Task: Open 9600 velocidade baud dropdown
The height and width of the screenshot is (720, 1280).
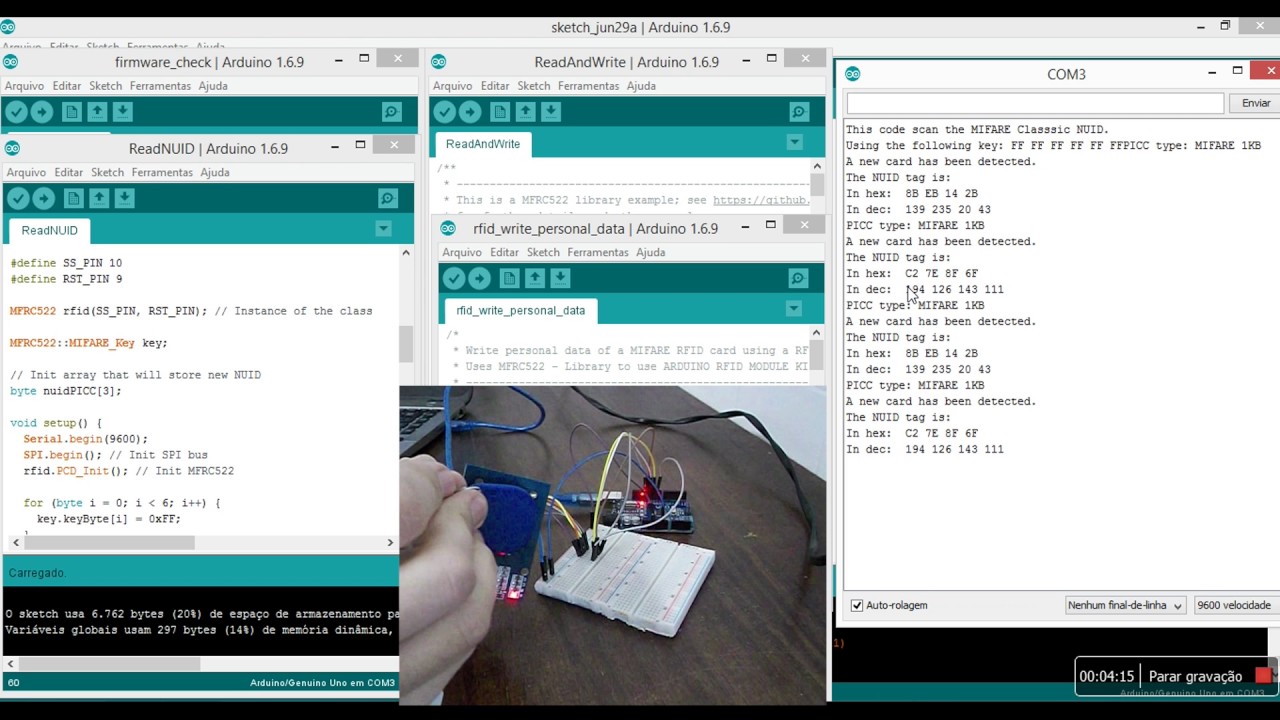Action: tap(1236, 605)
